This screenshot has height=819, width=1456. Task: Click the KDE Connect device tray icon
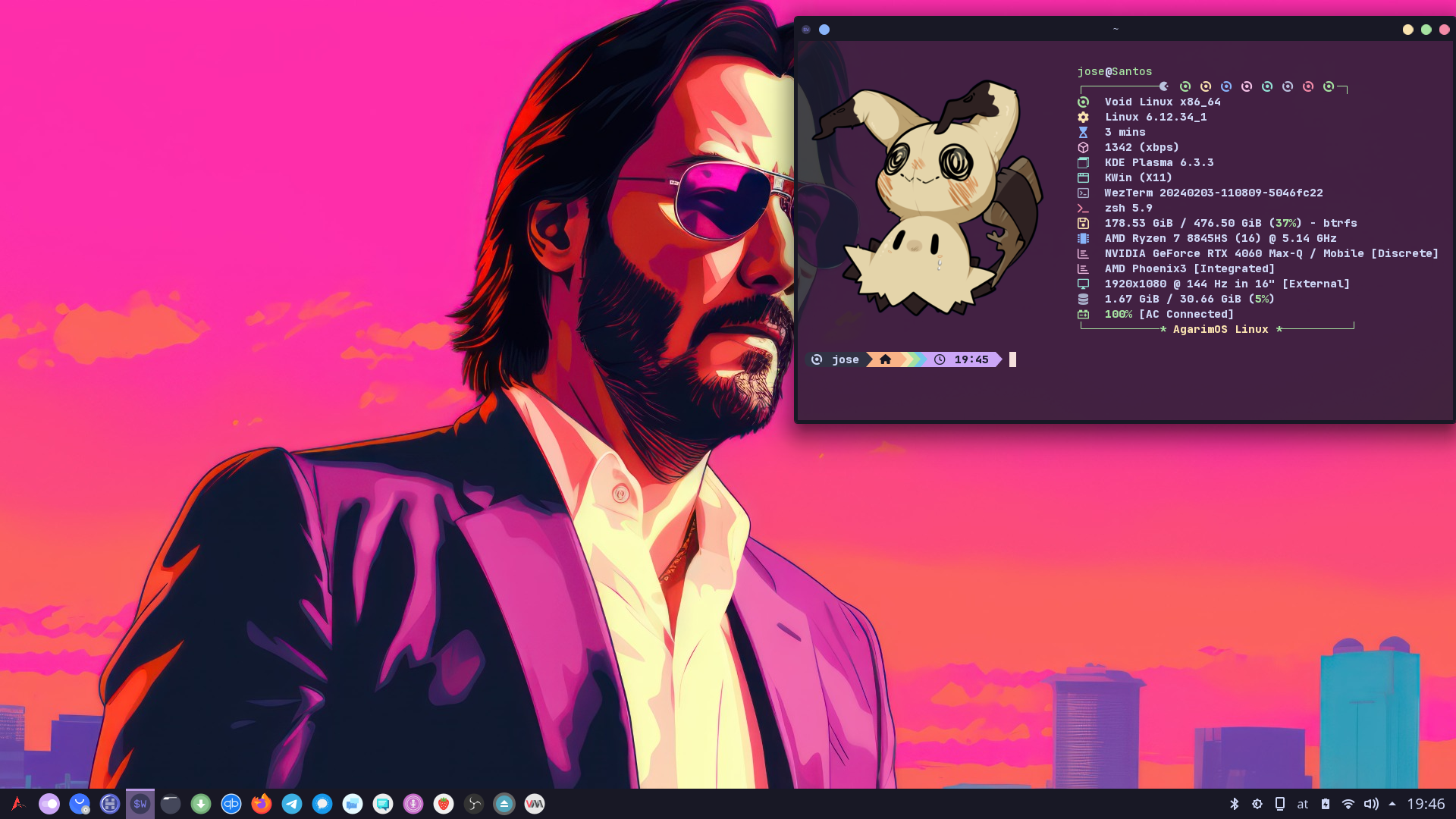[x=1279, y=804]
